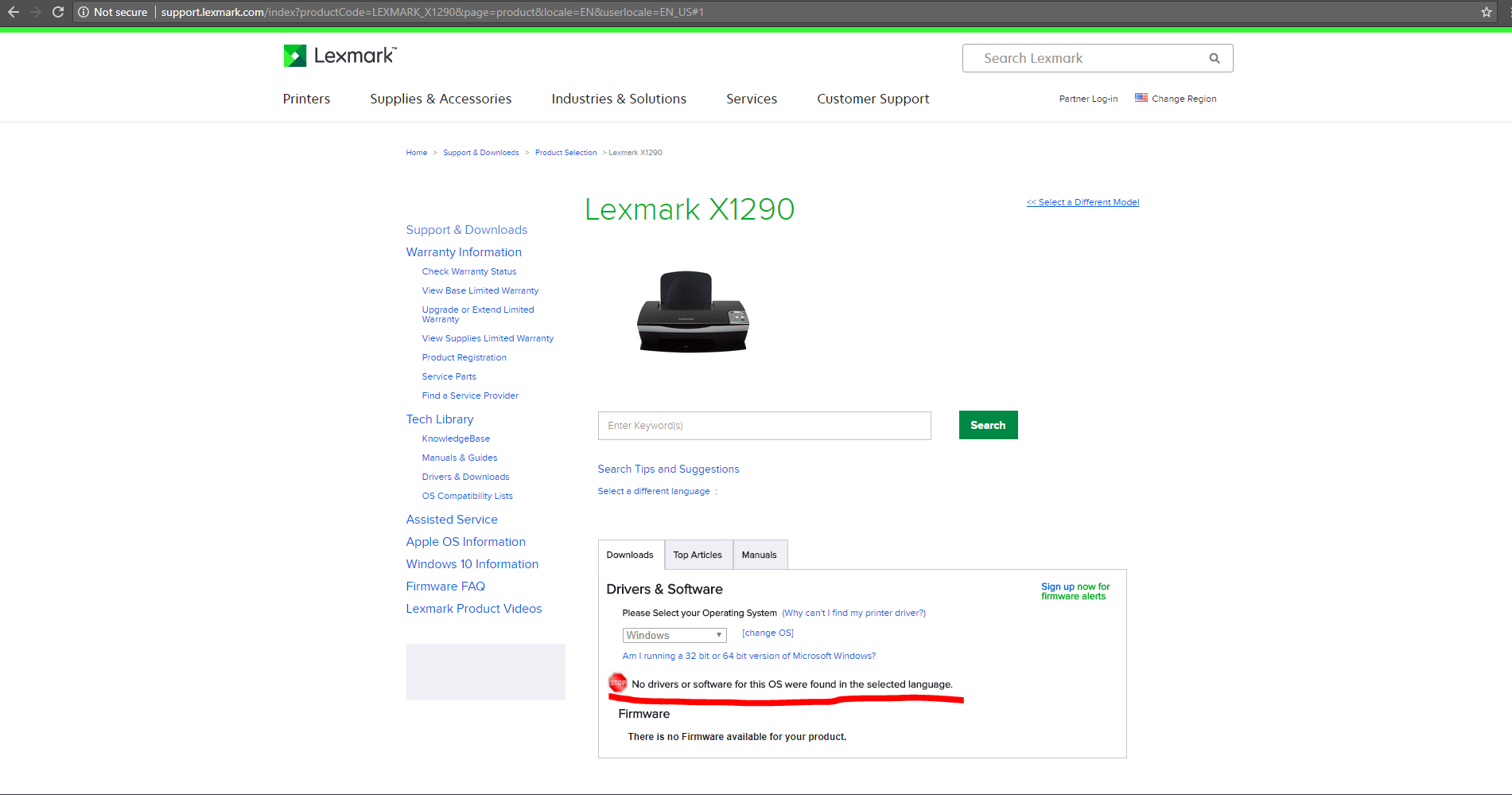The height and width of the screenshot is (795, 1512).
Task: Click 32 bit or 64 bit Windows question link
Action: [748, 656]
